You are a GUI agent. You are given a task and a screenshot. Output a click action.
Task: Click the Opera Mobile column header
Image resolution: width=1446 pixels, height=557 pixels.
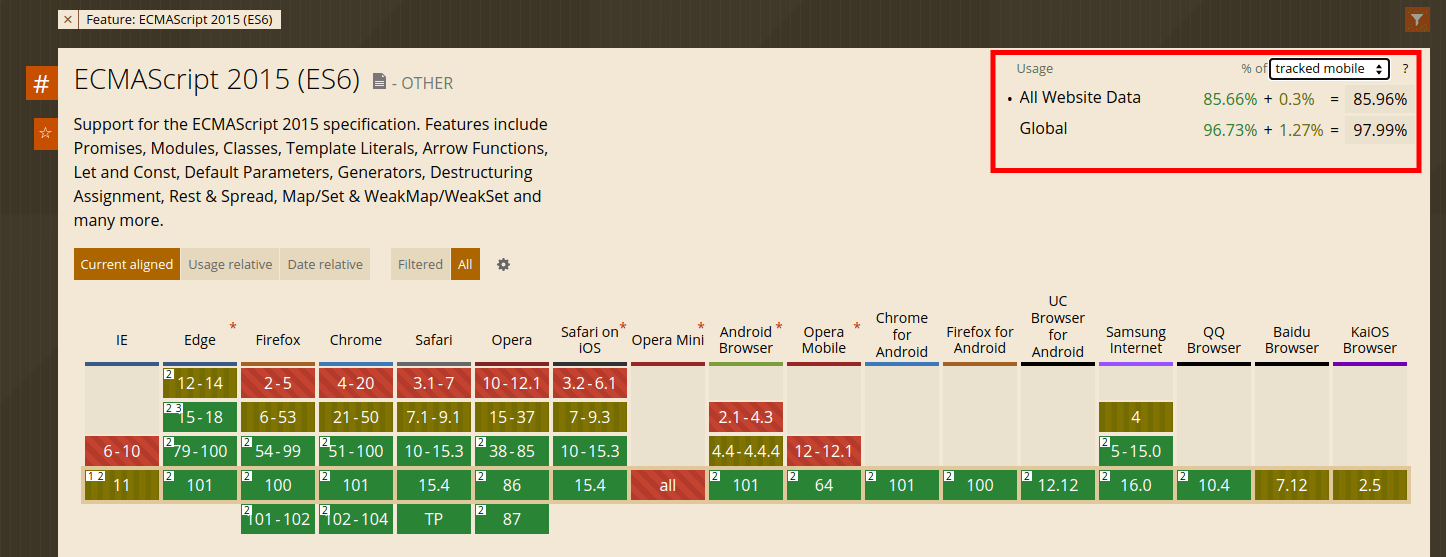[824, 340]
